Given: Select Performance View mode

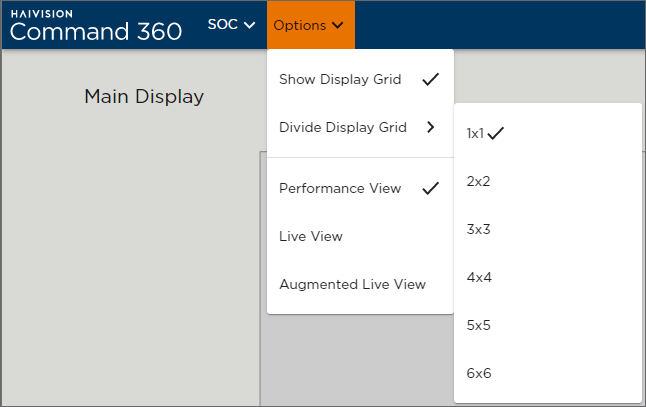Looking at the screenshot, I should pyautogui.click(x=340, y=188).
